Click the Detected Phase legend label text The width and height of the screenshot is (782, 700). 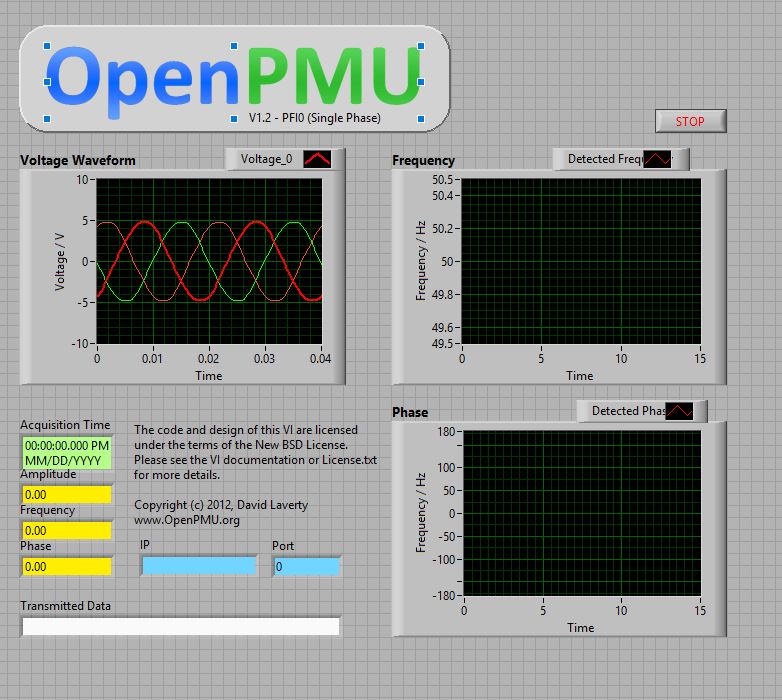[x=628, y=411]
